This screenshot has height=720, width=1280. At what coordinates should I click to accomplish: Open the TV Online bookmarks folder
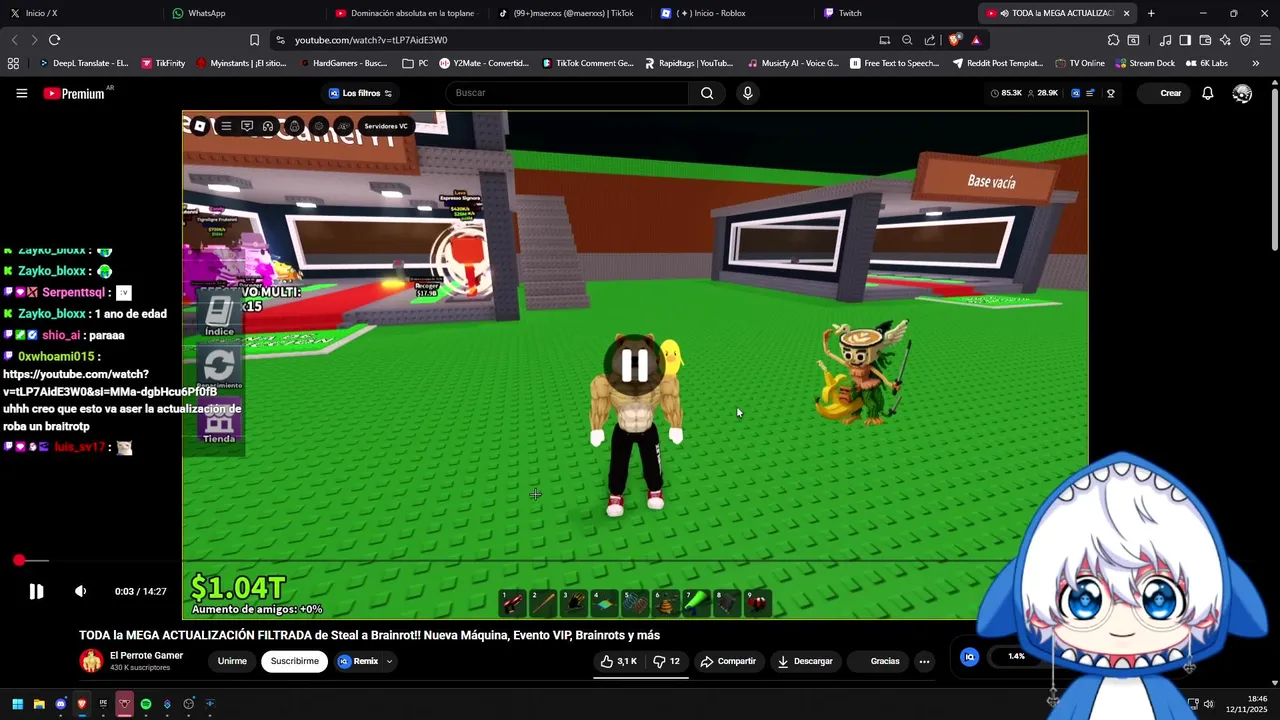[1080, 63]
